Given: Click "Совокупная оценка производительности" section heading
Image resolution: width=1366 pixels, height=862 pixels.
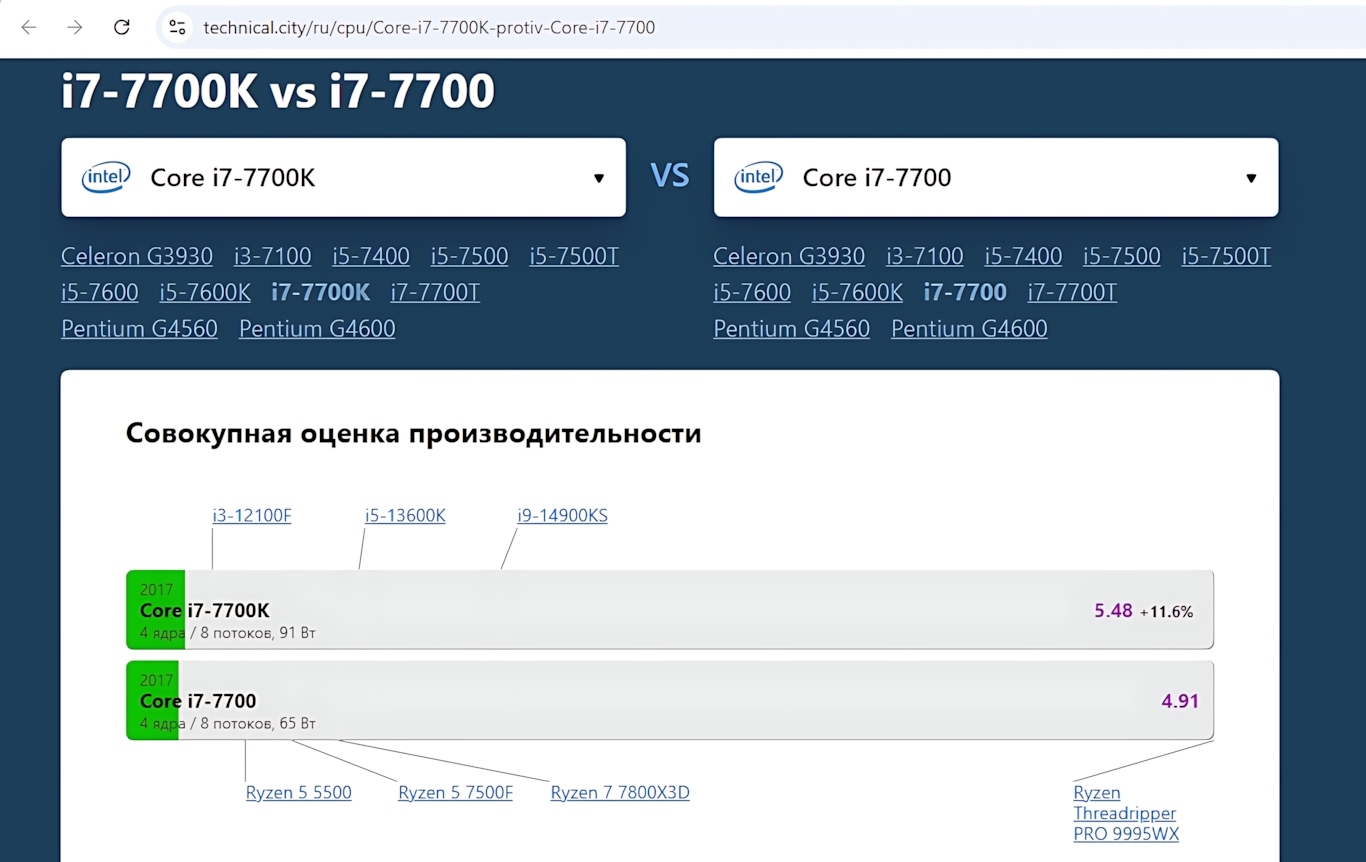Looking at the screenshot, I should (x=414, y=434).
